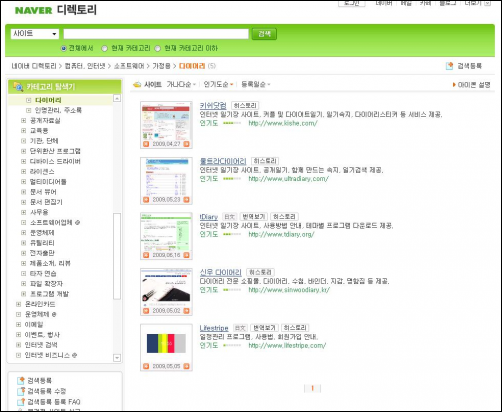The image size is (502, 412).
Task: Click the @ symbol after 인터넷 비즈니스
Action: coord(74,355)
